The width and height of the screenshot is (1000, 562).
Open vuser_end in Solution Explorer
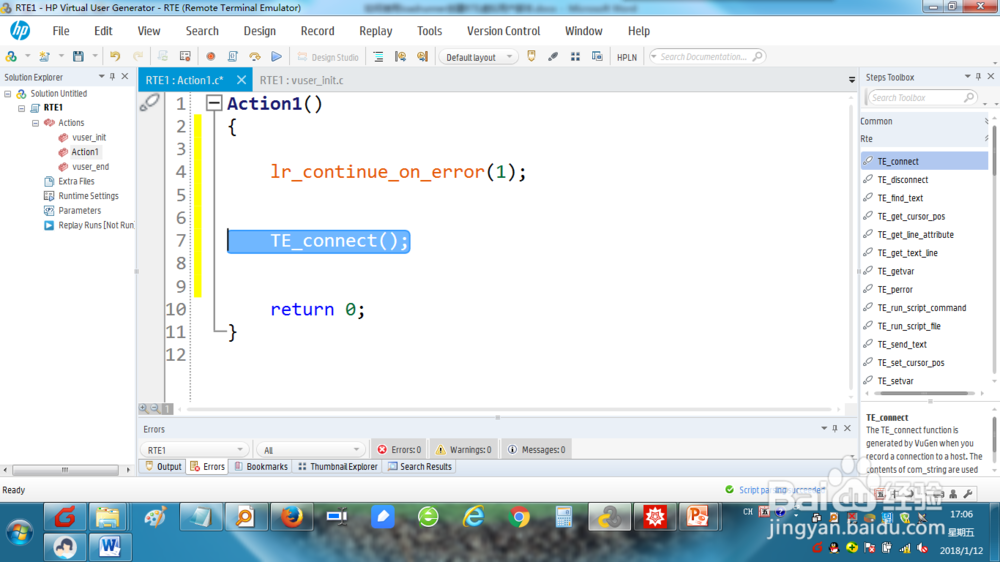tap(90, 166)
